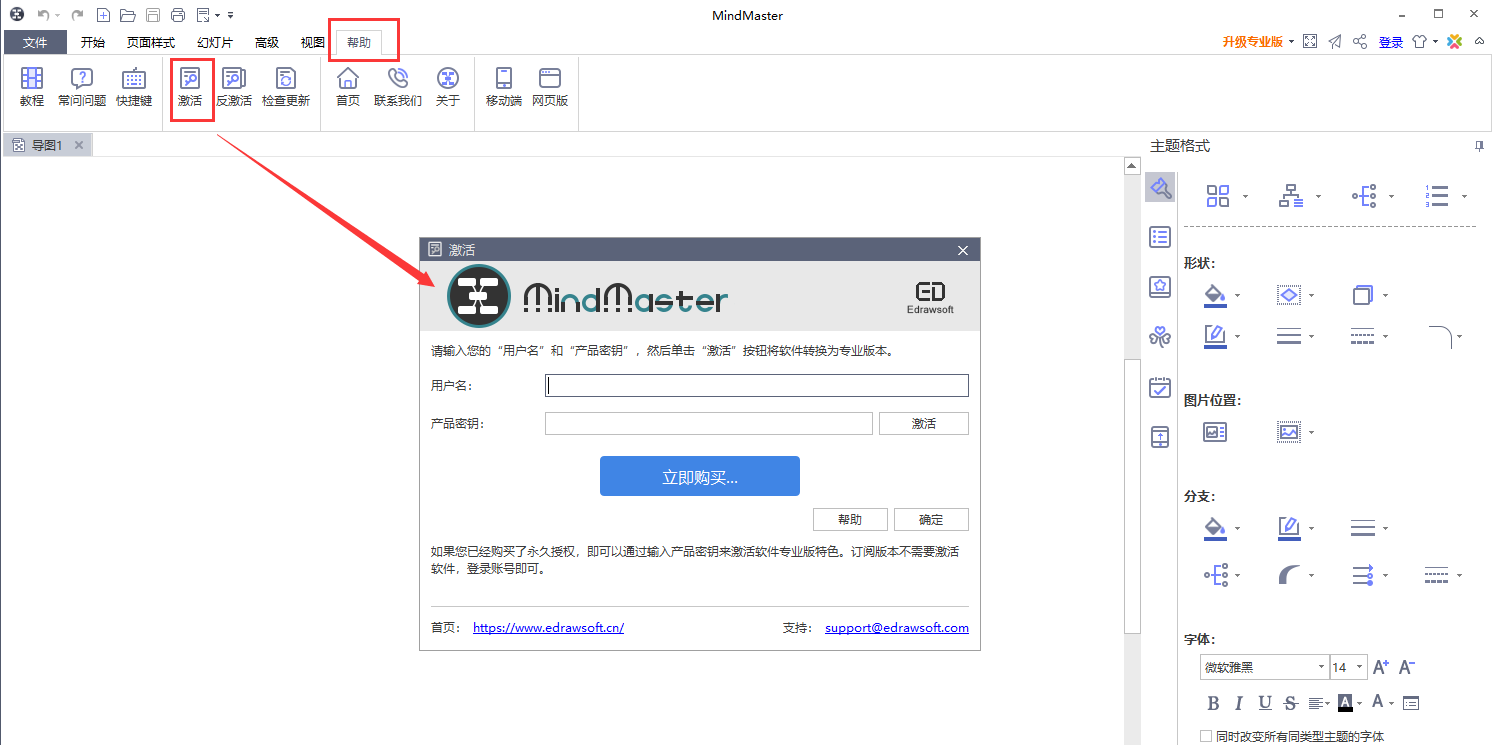Open the font highlight color swatch

[1346, 703]
